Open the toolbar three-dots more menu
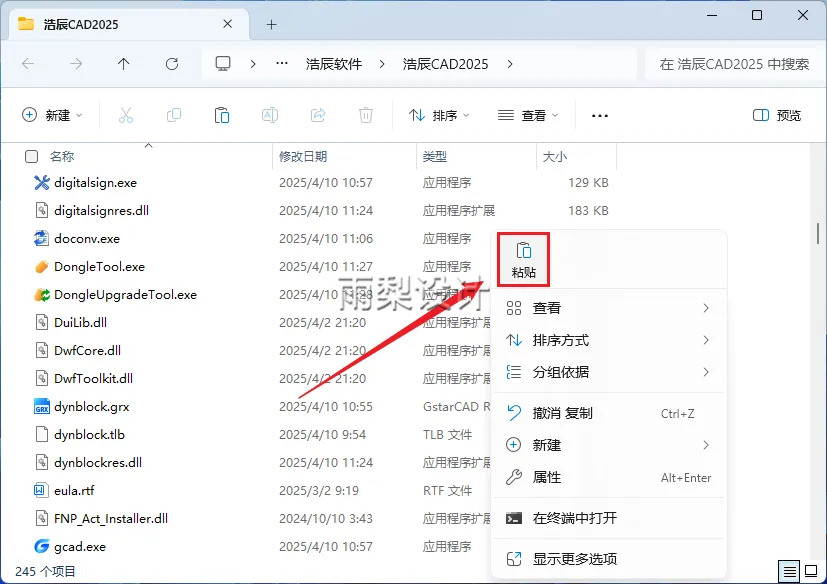 (600, 116)
